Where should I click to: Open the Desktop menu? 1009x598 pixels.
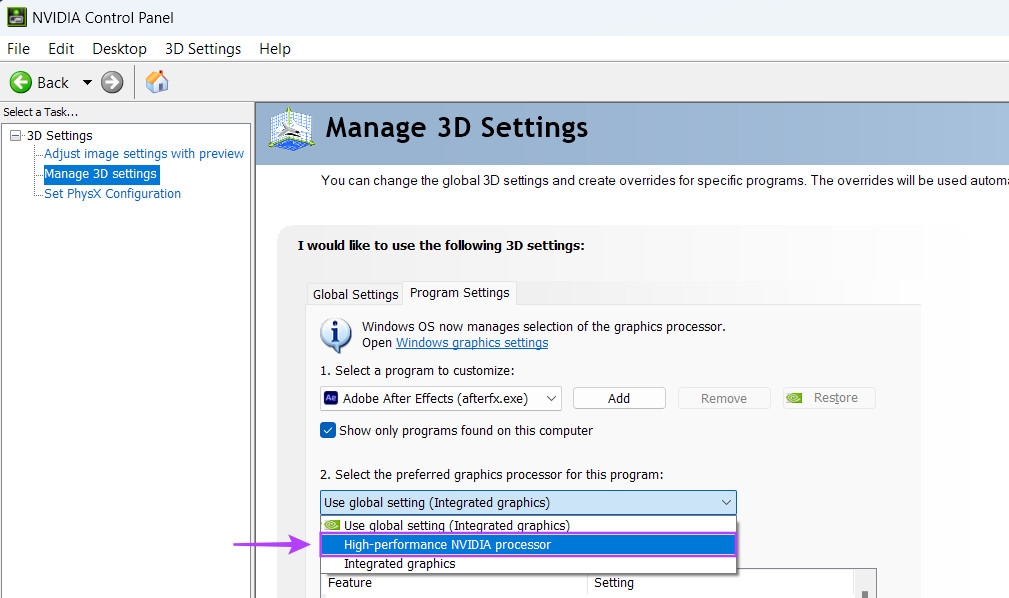pyautogui.click(x=119, y=48)
